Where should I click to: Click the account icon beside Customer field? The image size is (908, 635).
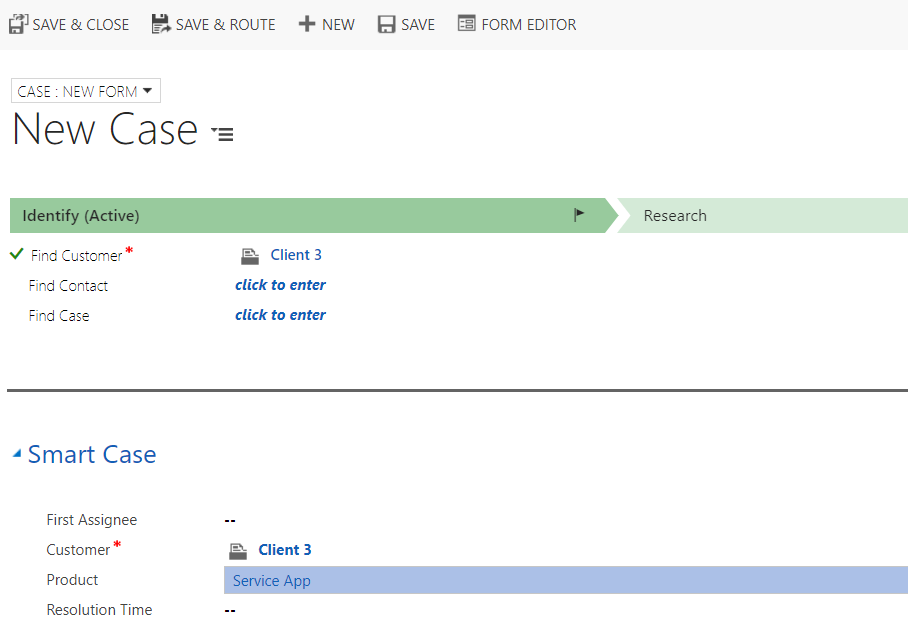237,551
